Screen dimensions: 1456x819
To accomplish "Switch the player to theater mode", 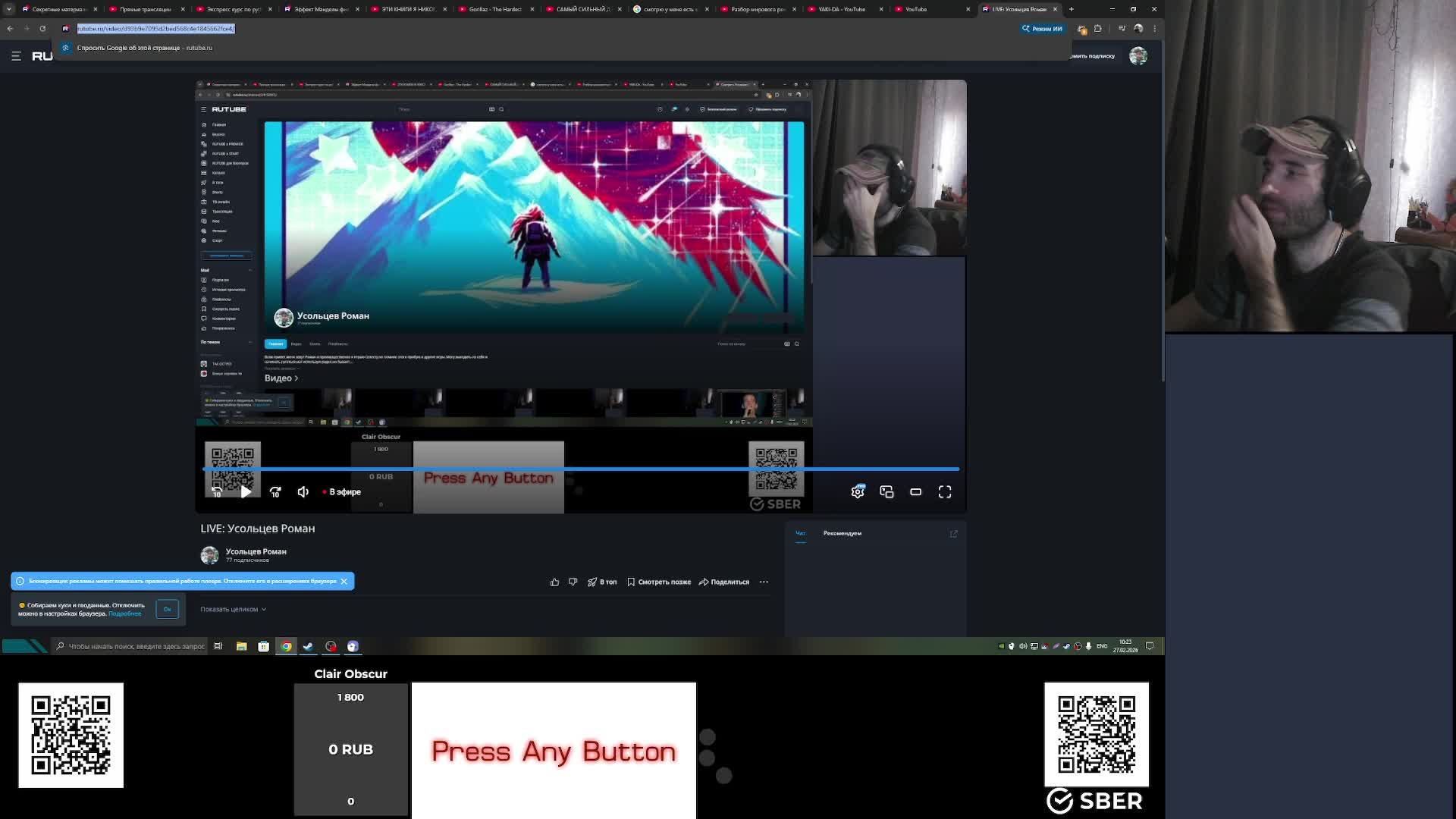I will click(x=915, y=492).
